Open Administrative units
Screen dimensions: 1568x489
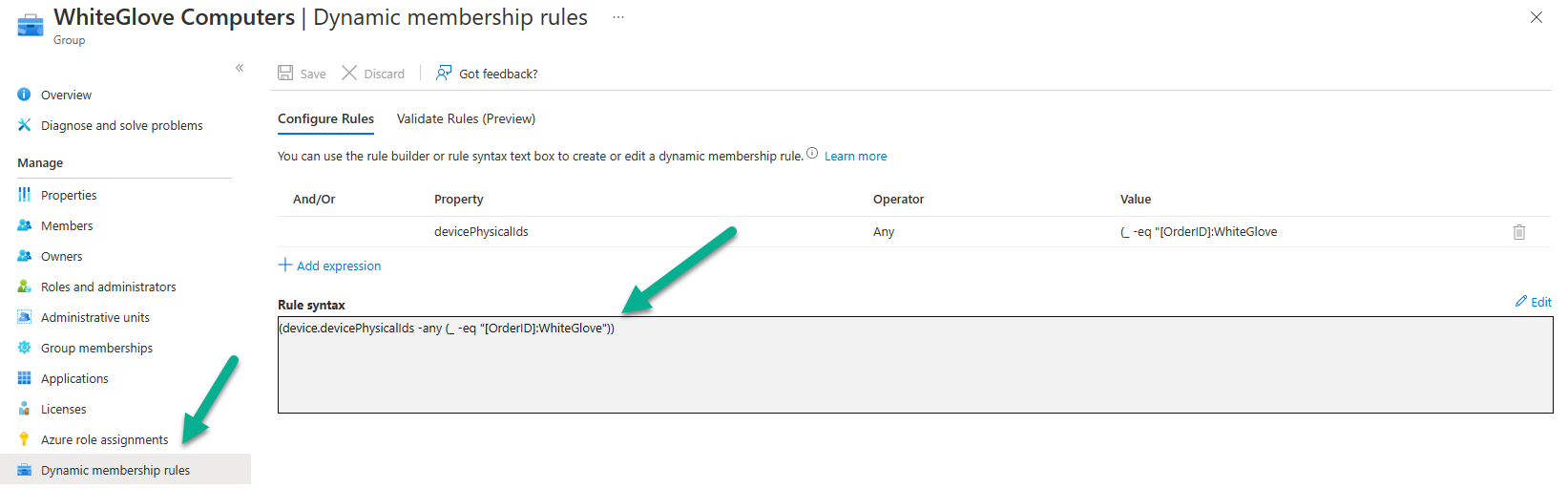(95, 317)
